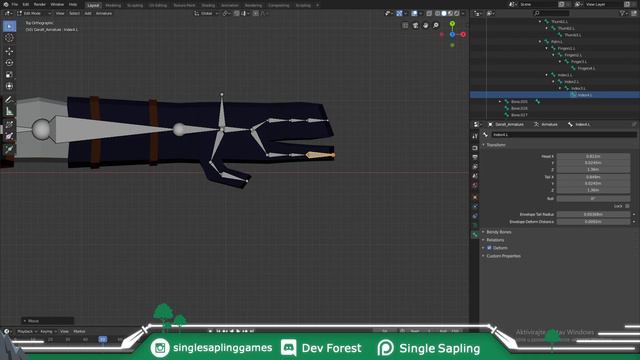The image size is (640, 360).
Task: Open the viewport Add menu
Action: point(88,13)
